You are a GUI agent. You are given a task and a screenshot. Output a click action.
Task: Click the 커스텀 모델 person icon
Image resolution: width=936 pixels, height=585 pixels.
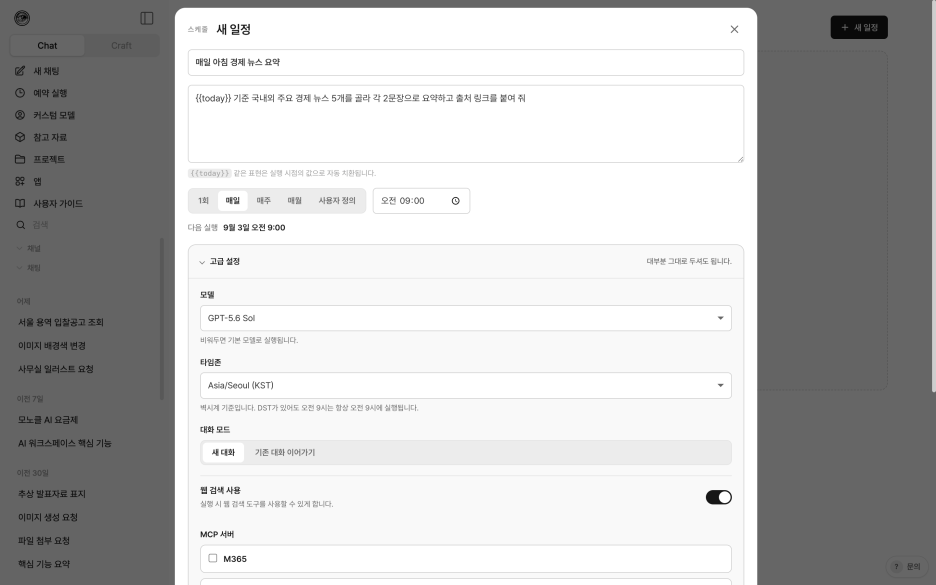(x=20, y=115)
